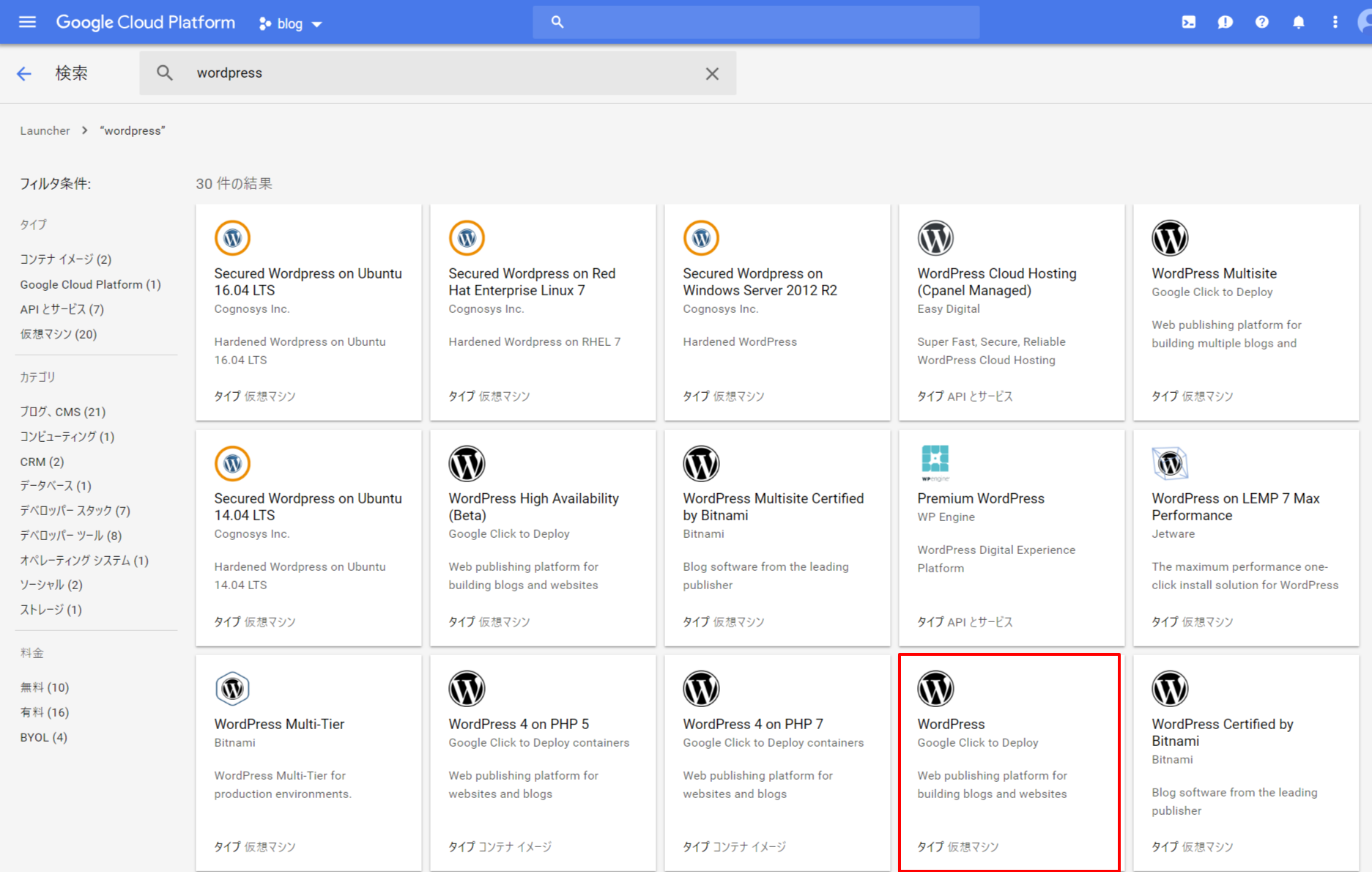Click the back arrow next to 検索

coord(24,73)
